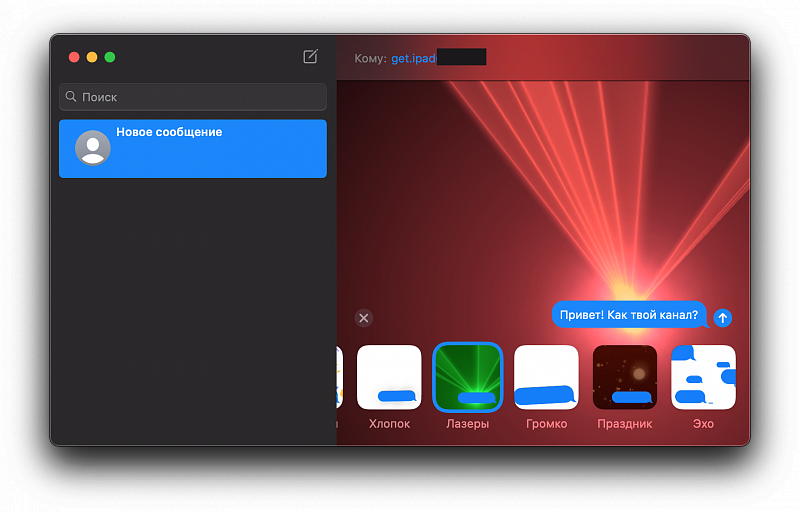The height and width of the screenshot is (512, 800).
Task: Choose the Праздник effect thumbnail
Action: (x=625, y=377)
